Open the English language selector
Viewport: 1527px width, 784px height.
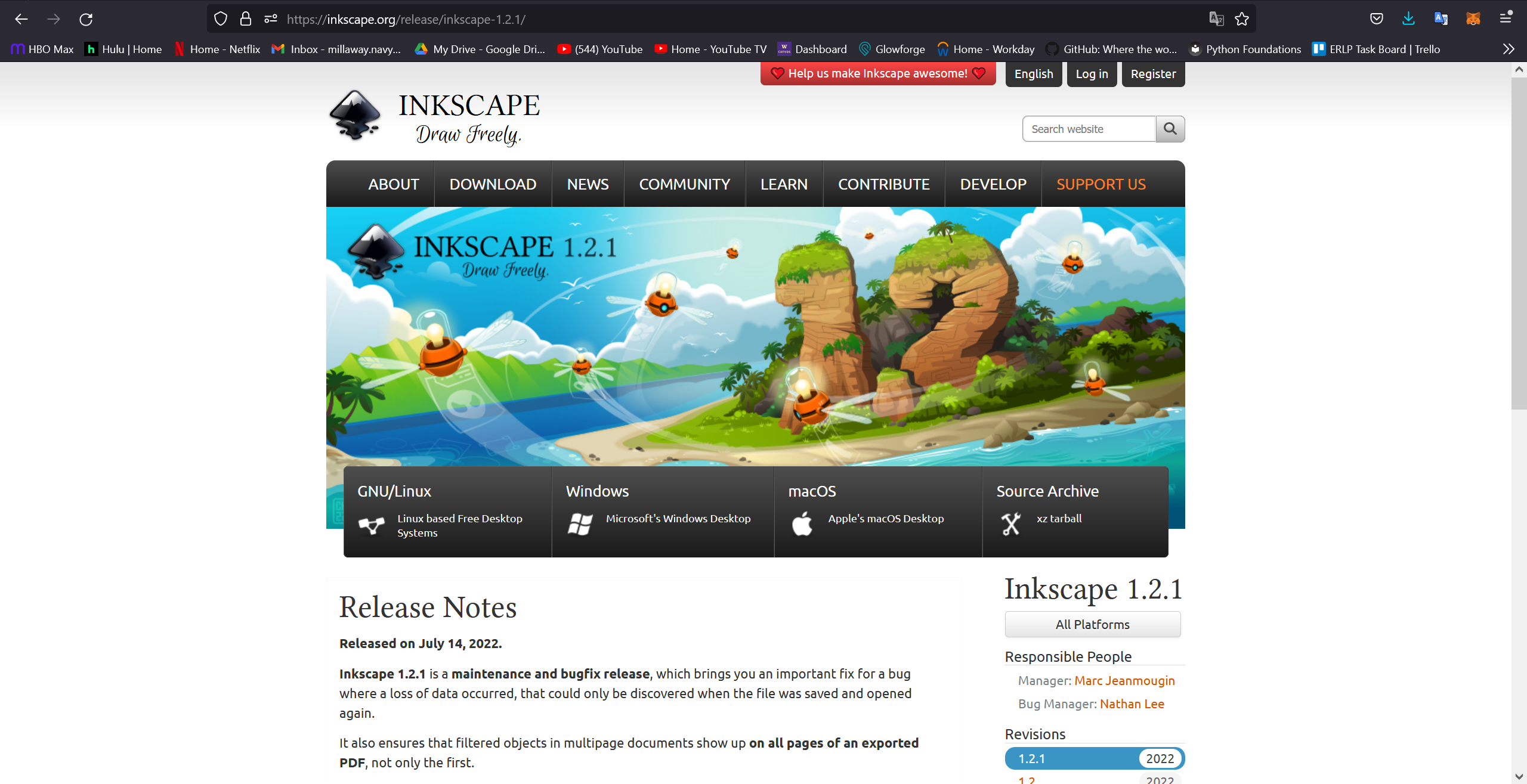[x=1034, y=74]
